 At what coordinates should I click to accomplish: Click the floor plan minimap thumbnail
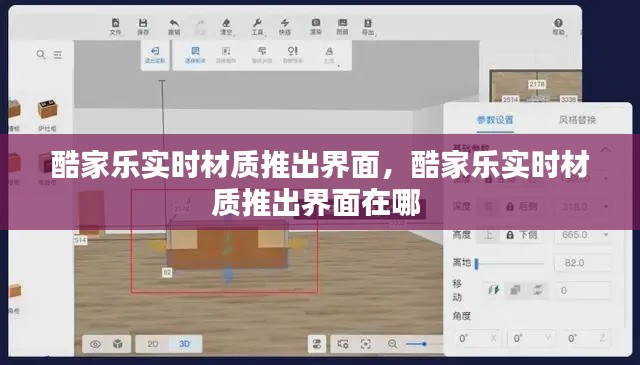point(536,86)
